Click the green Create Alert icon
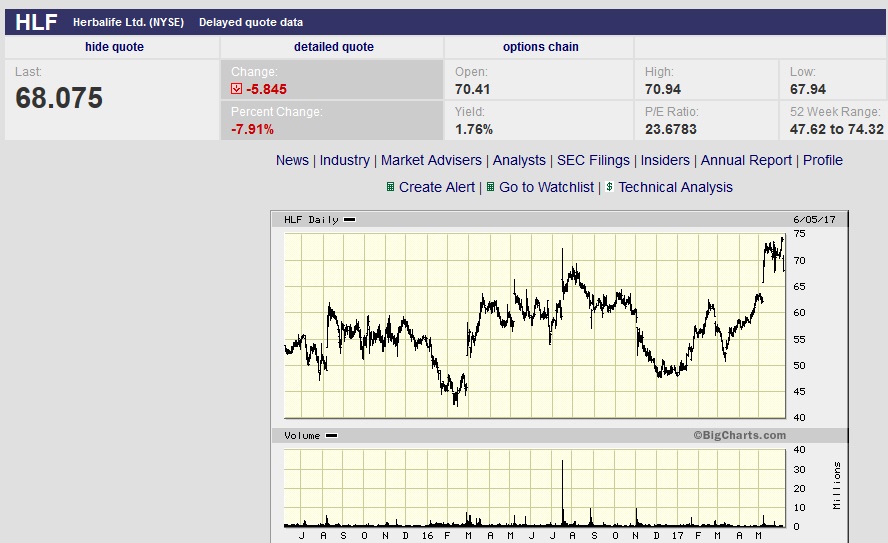The image size is (888, 543). (x=390, y=187)
